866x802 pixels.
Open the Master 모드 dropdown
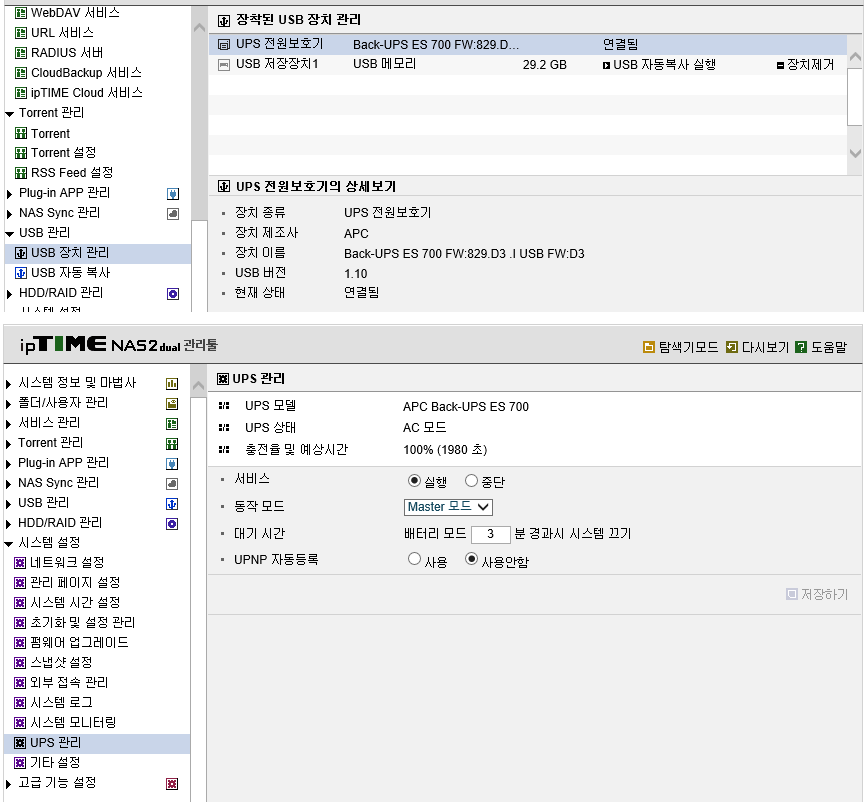coord(448,506)
